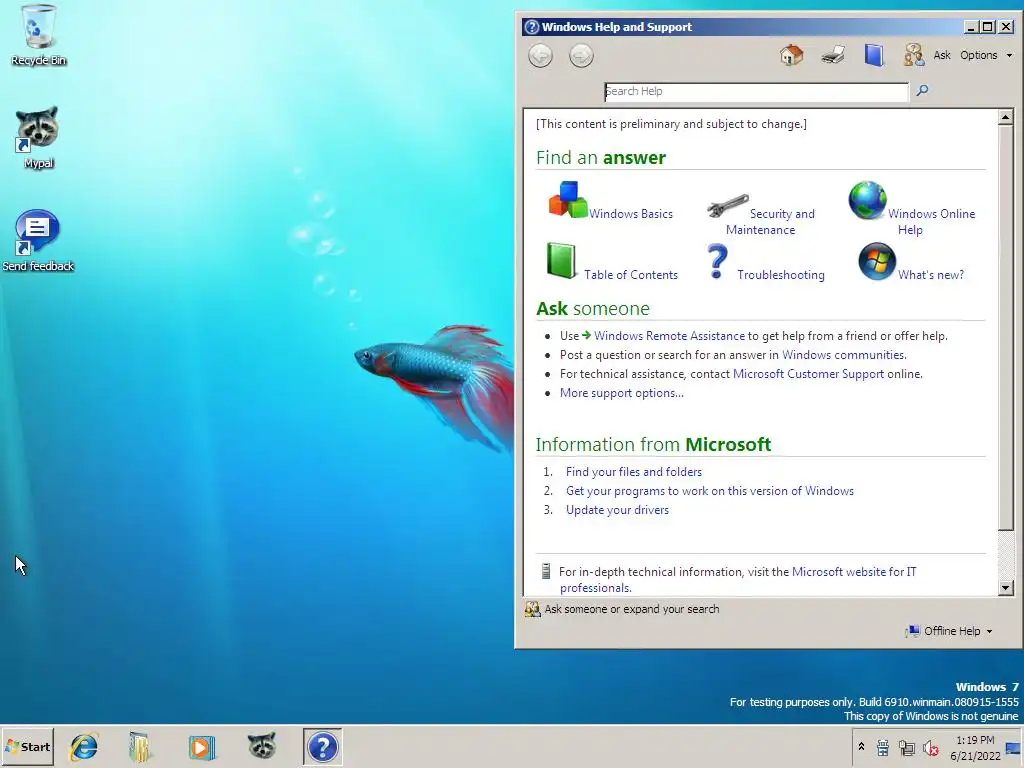Screen dimensions: 1024x768
Task: Open Windows Media Player from the taskbar
Action: tap(201, 746)
